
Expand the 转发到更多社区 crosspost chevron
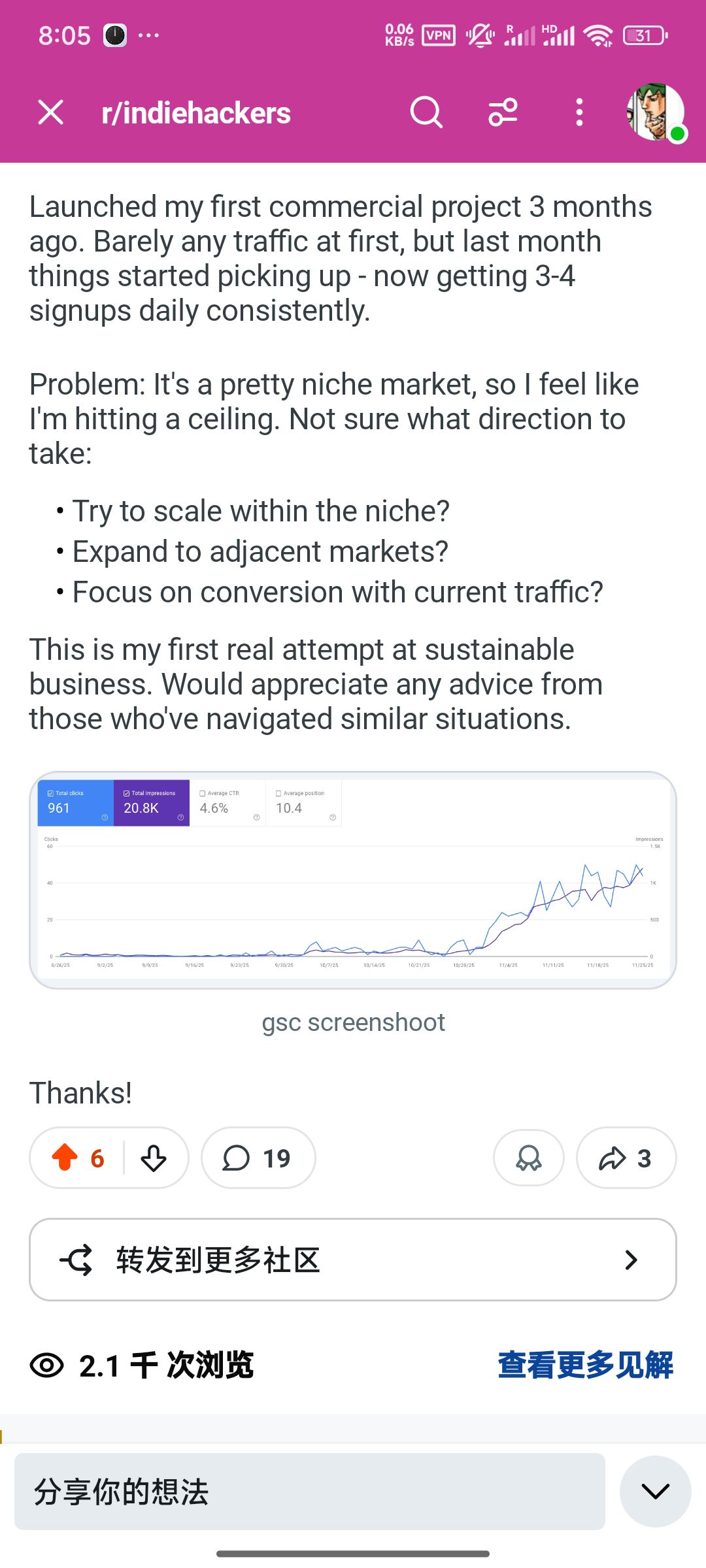631,1260
